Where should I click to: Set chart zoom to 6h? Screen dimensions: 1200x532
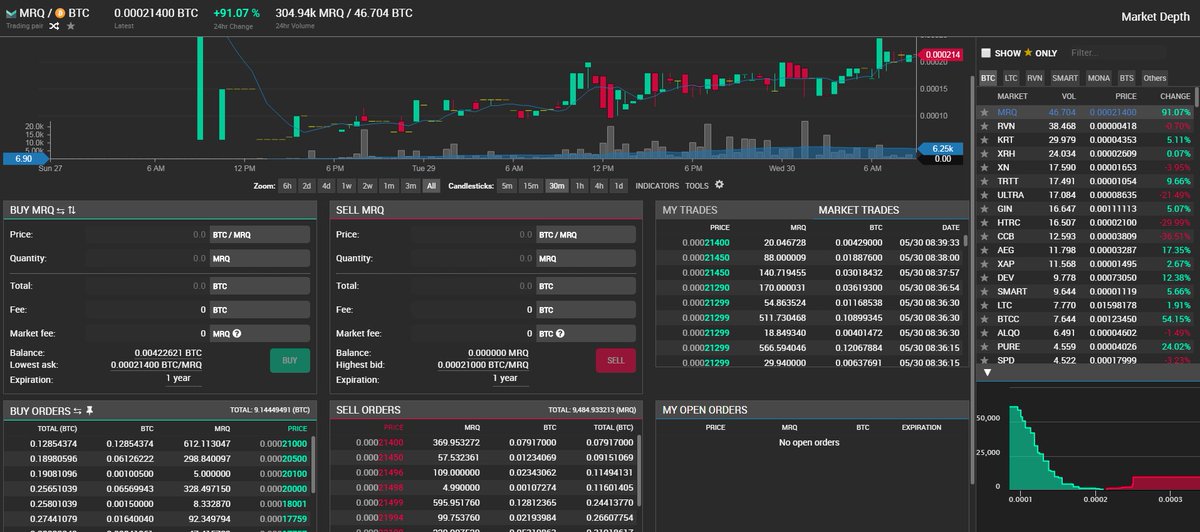coord(287,185)
